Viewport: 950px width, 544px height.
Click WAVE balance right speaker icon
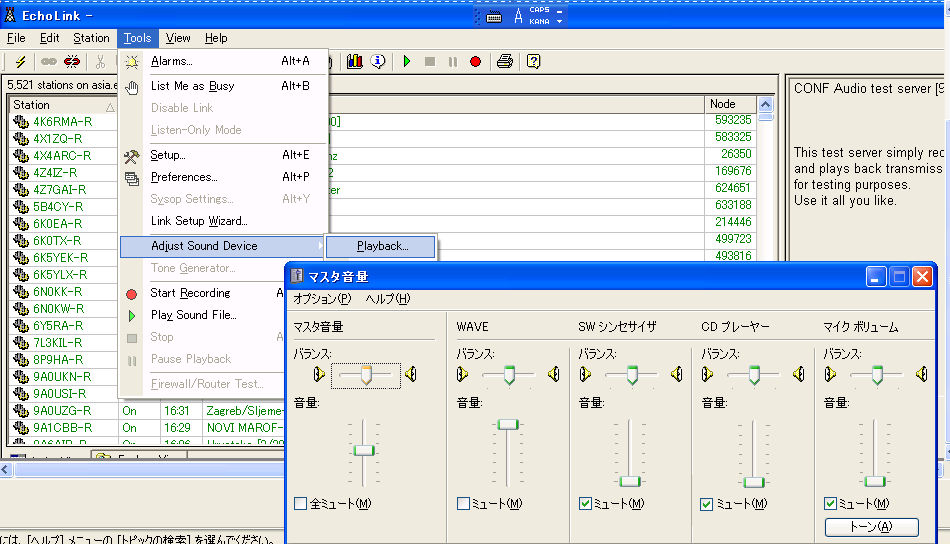coord(554,374)
